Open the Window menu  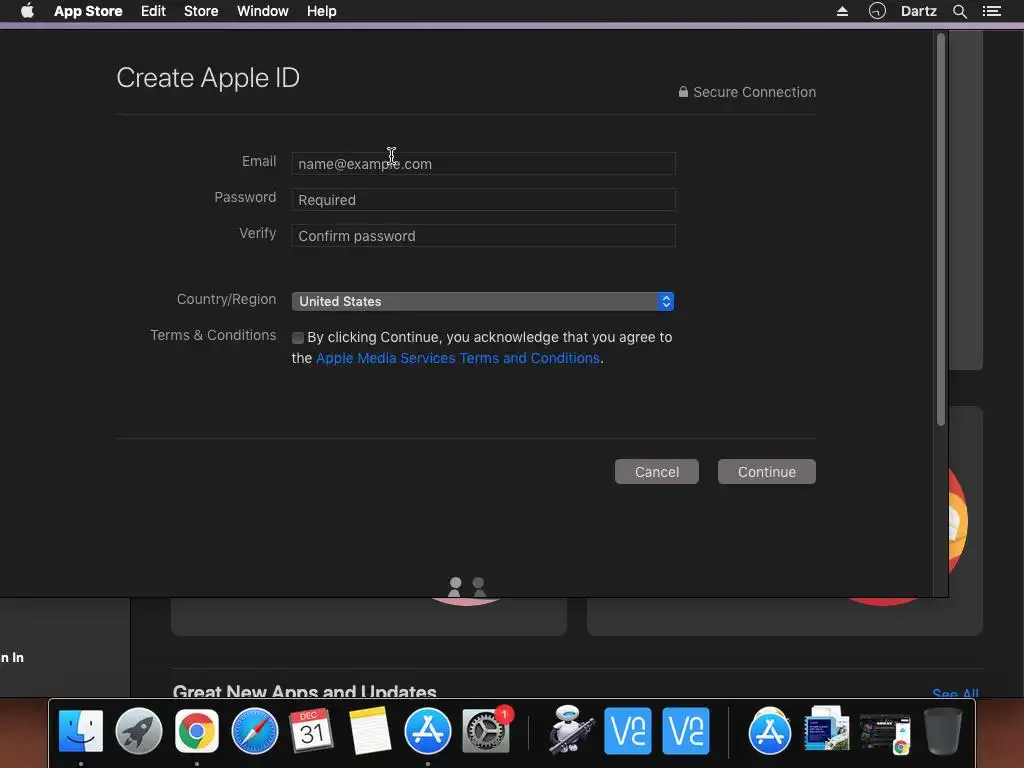(x=263, y=11)
